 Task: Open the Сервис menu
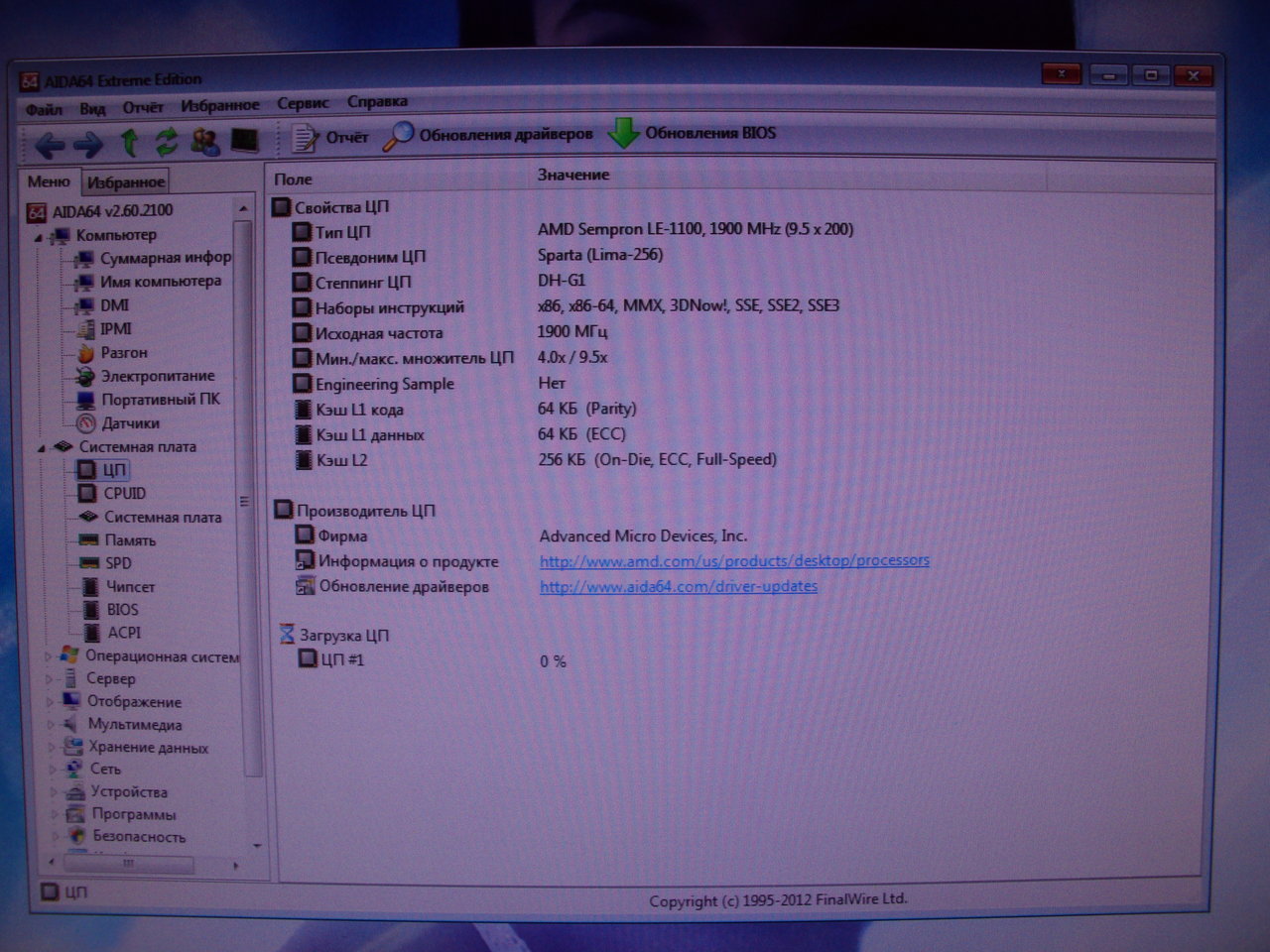(303, 103)
